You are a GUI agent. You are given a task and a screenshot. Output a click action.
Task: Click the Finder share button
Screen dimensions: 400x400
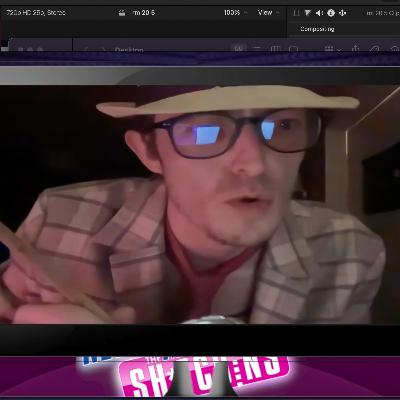coord(356,49)
